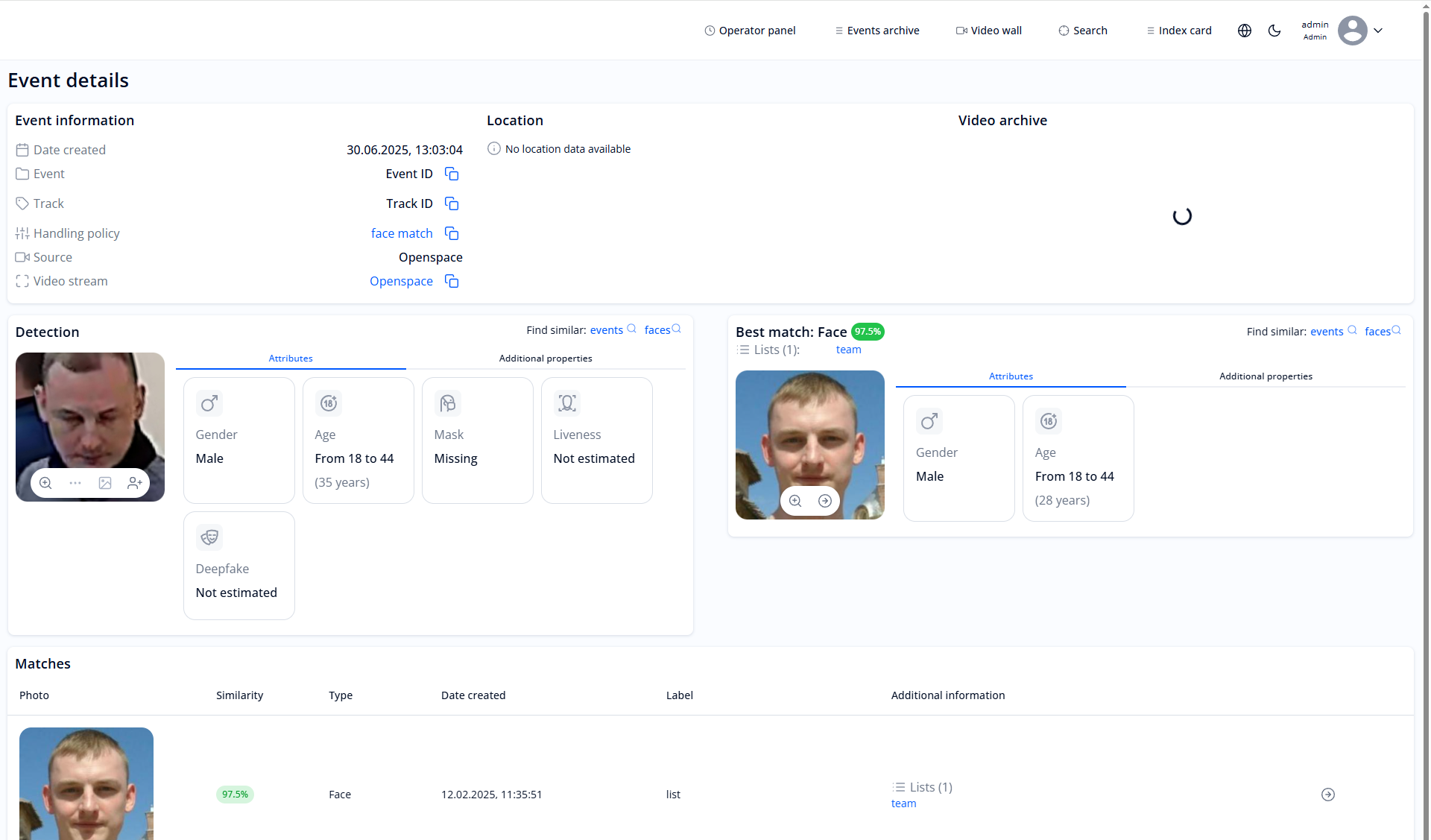Open the language globe selector
This screenshot has width=1431, height=840.
pos(1245,31)
